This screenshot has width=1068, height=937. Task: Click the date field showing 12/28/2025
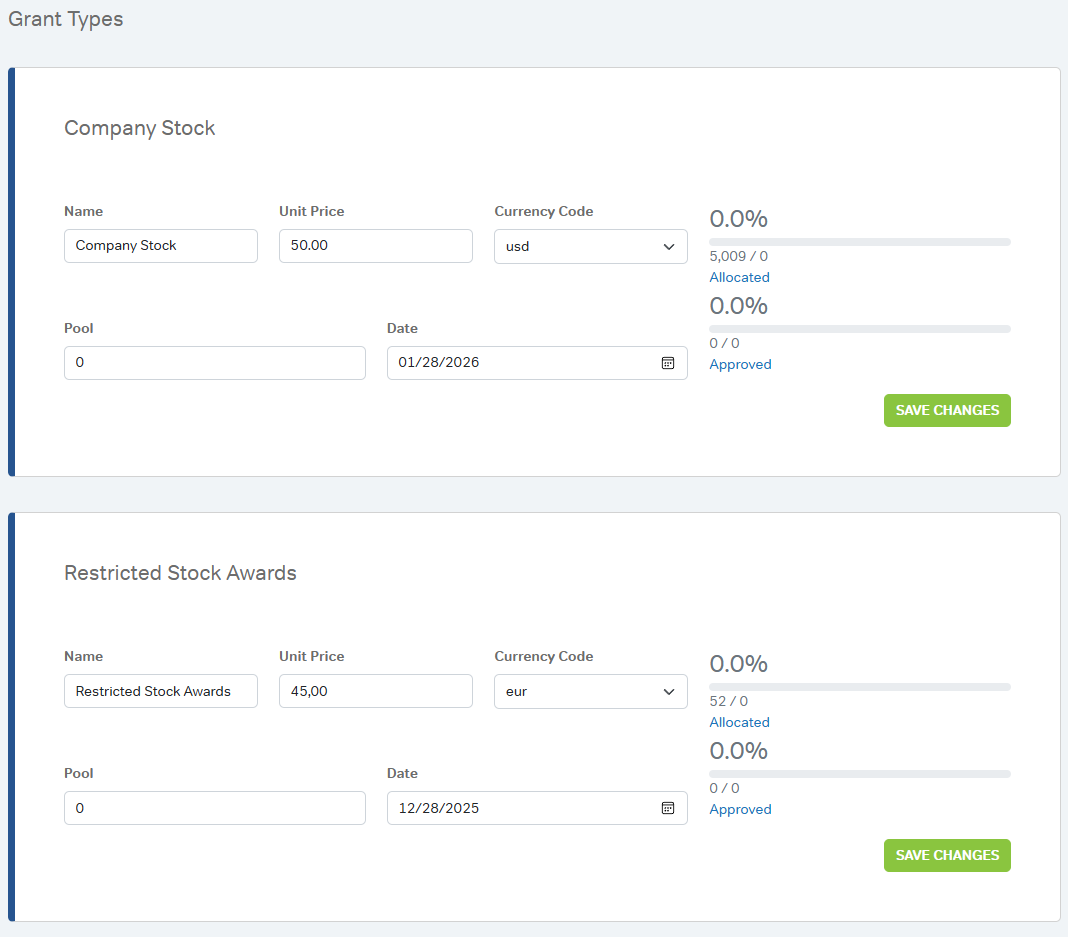coord(520,808)
